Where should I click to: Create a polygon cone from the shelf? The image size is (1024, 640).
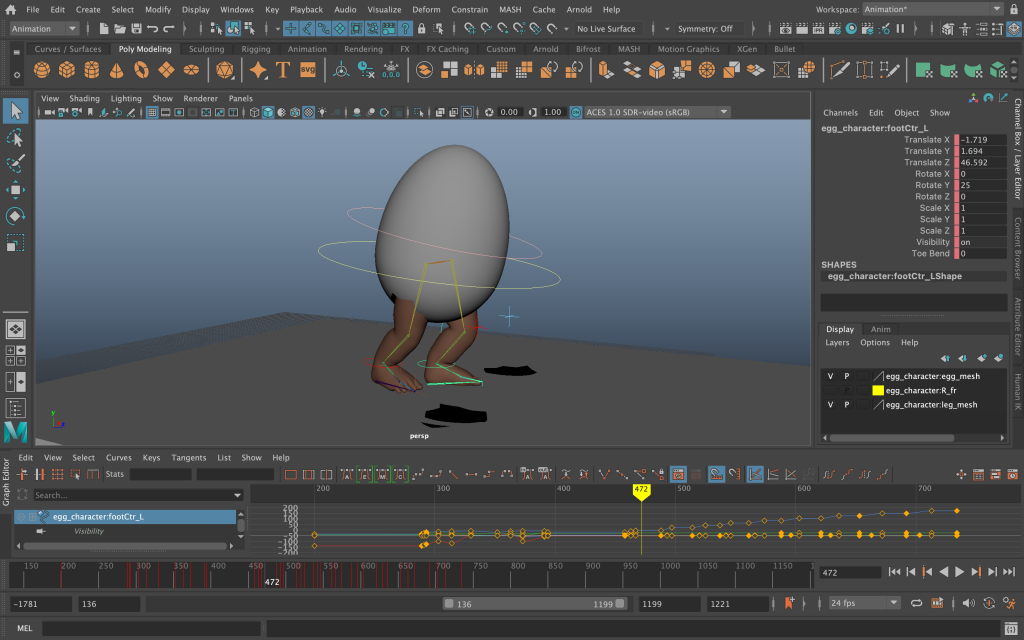pyautogui.click(x=116, y=70)
